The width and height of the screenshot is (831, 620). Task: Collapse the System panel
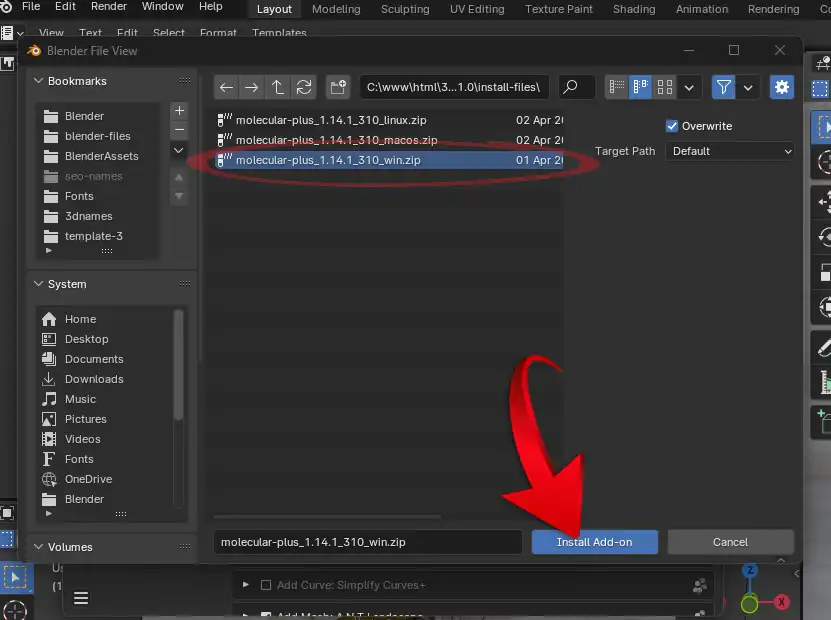38,284
